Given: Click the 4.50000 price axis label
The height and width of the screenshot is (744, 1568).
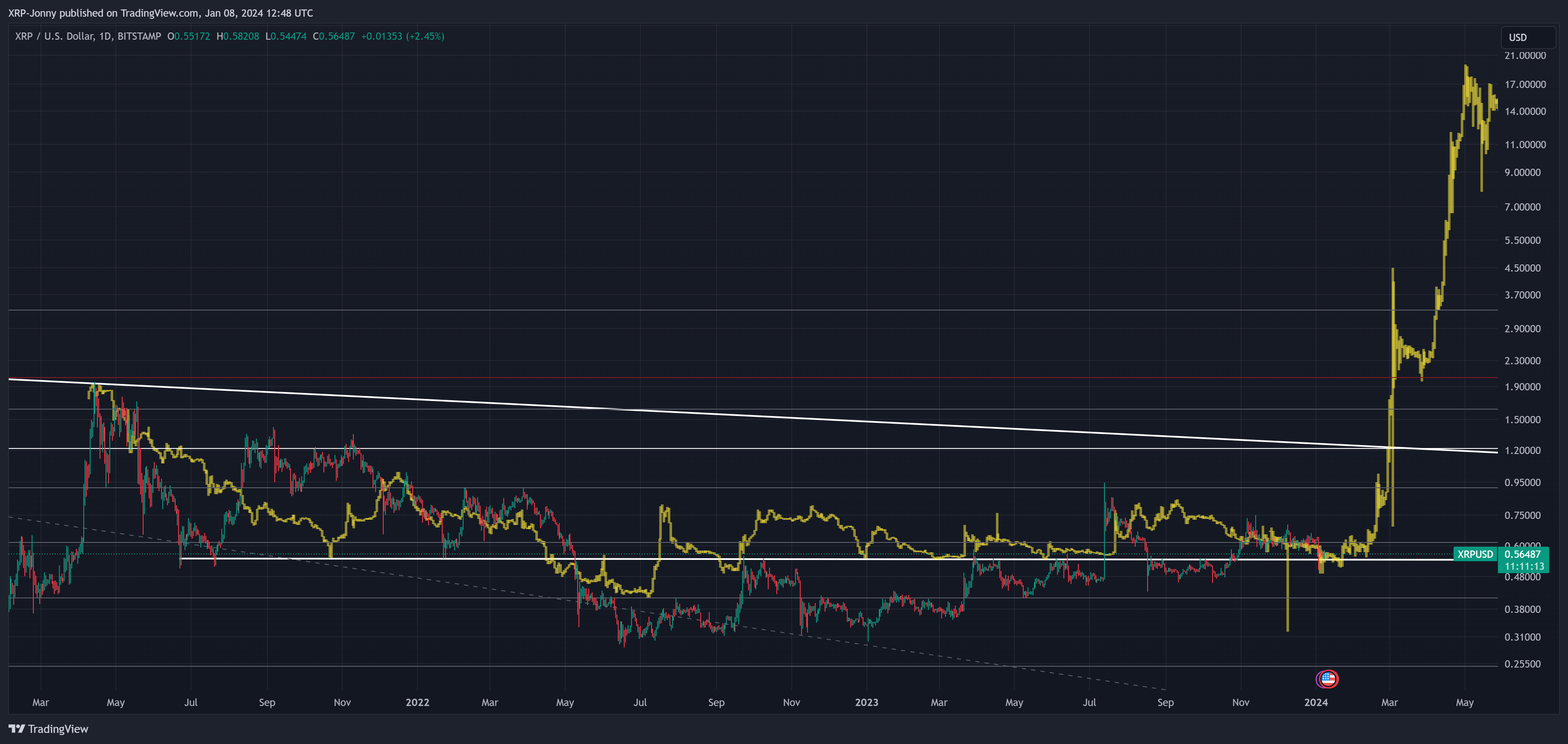Looking at the screenshot, I should [1522, 268].
